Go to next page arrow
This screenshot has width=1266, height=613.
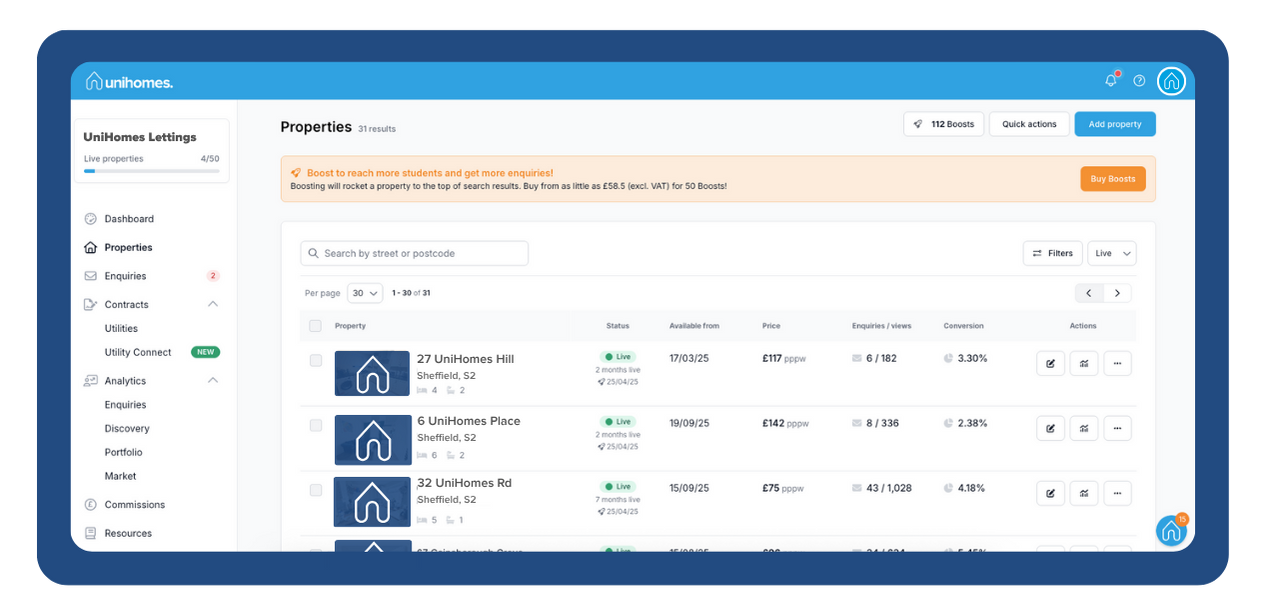pos(1117,293)
